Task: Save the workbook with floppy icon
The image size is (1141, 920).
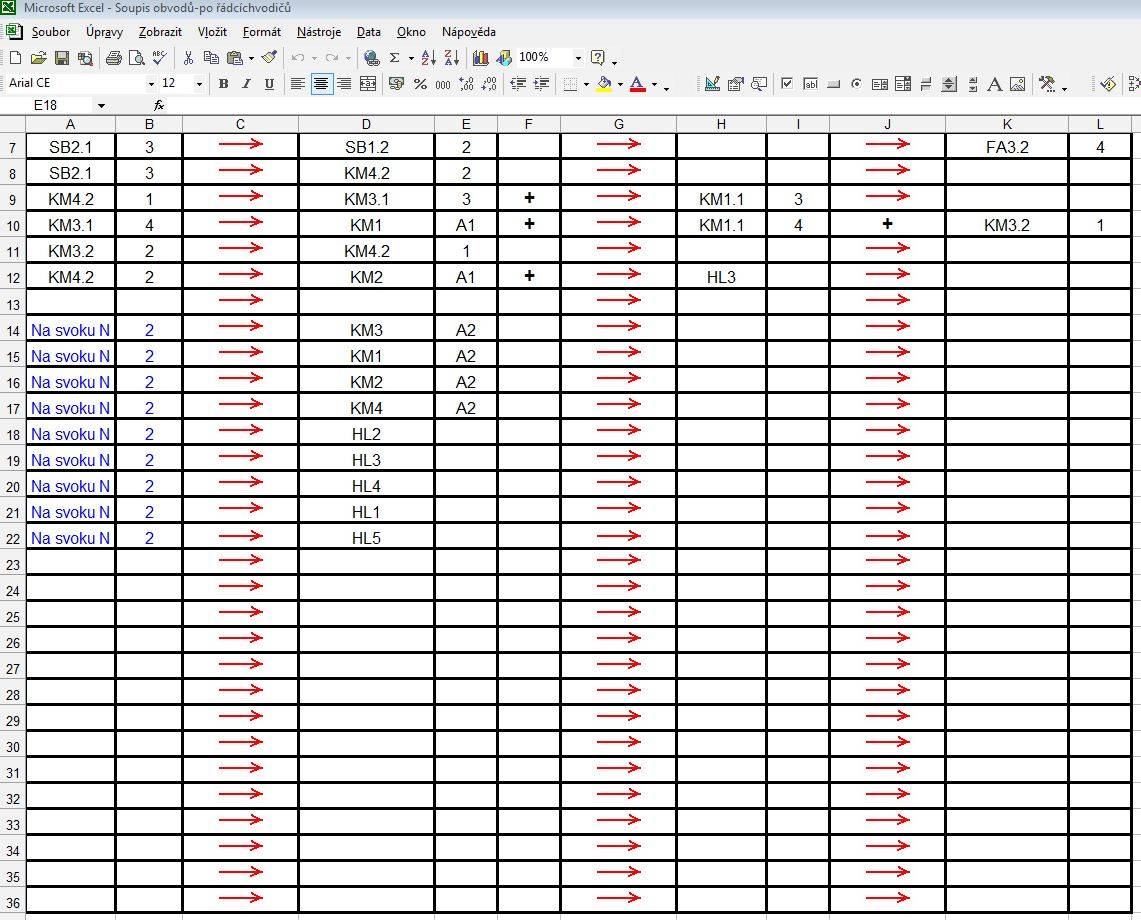Action: pyautogui.click(x=62, y=58)
